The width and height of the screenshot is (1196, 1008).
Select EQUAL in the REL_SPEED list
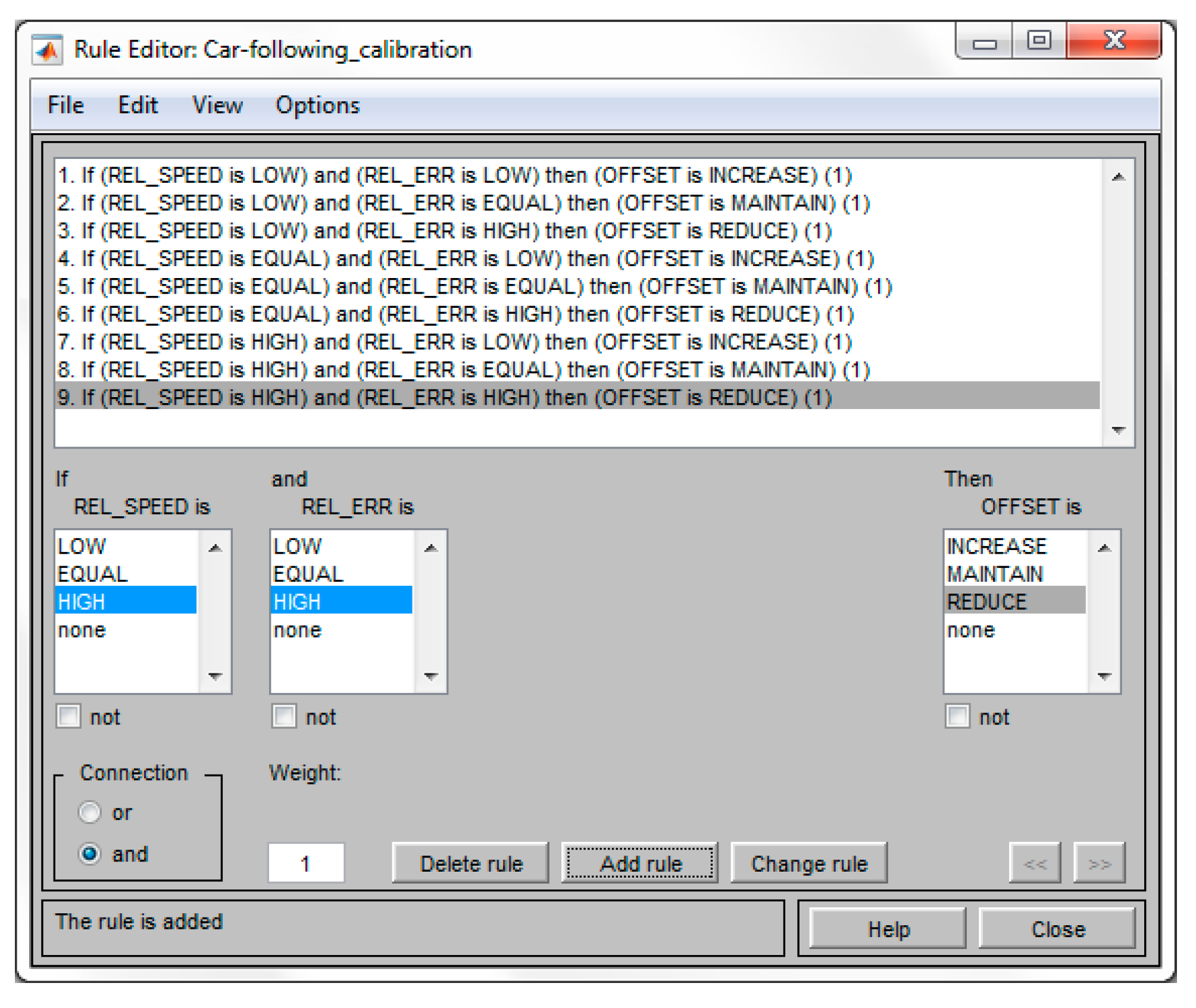pyautogui.click(x=93, y=574)
